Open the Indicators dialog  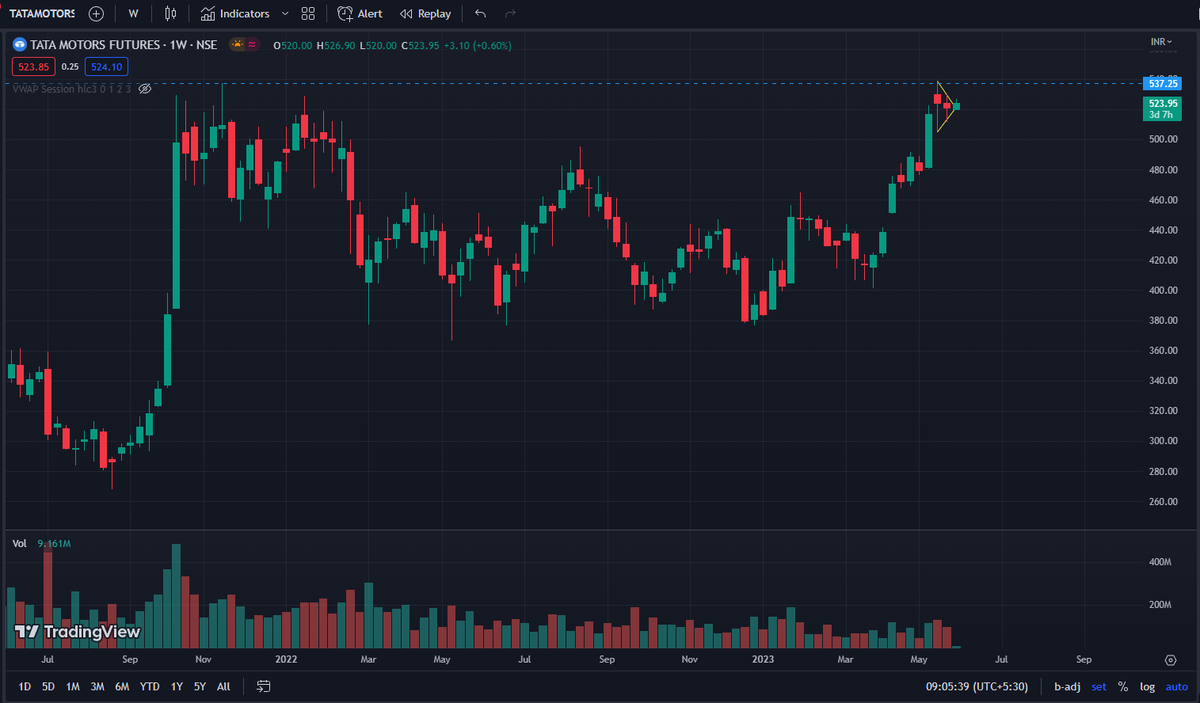pyautogui.click(x=235, y=14)
